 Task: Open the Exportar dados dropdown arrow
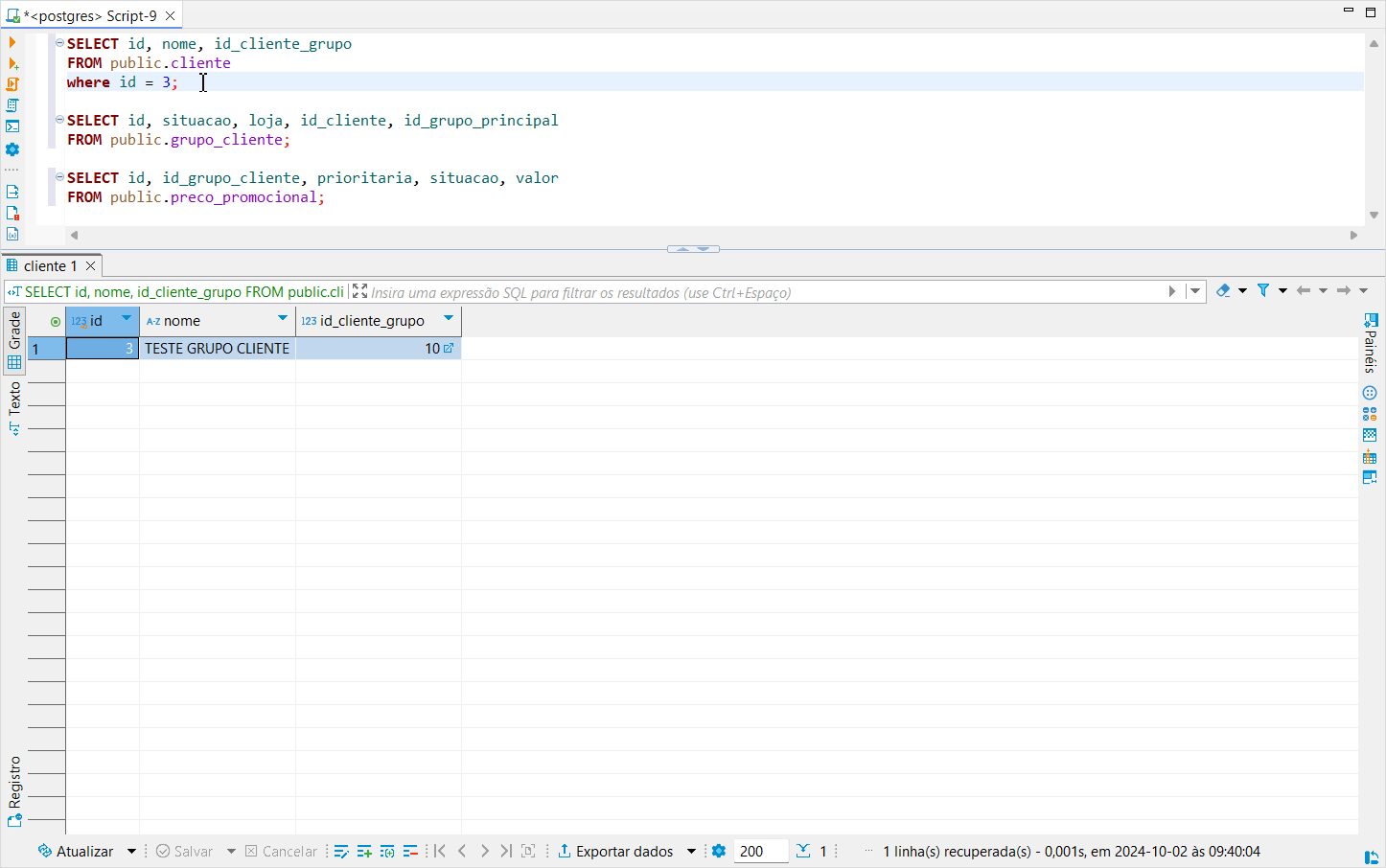[x=691, y=851]
